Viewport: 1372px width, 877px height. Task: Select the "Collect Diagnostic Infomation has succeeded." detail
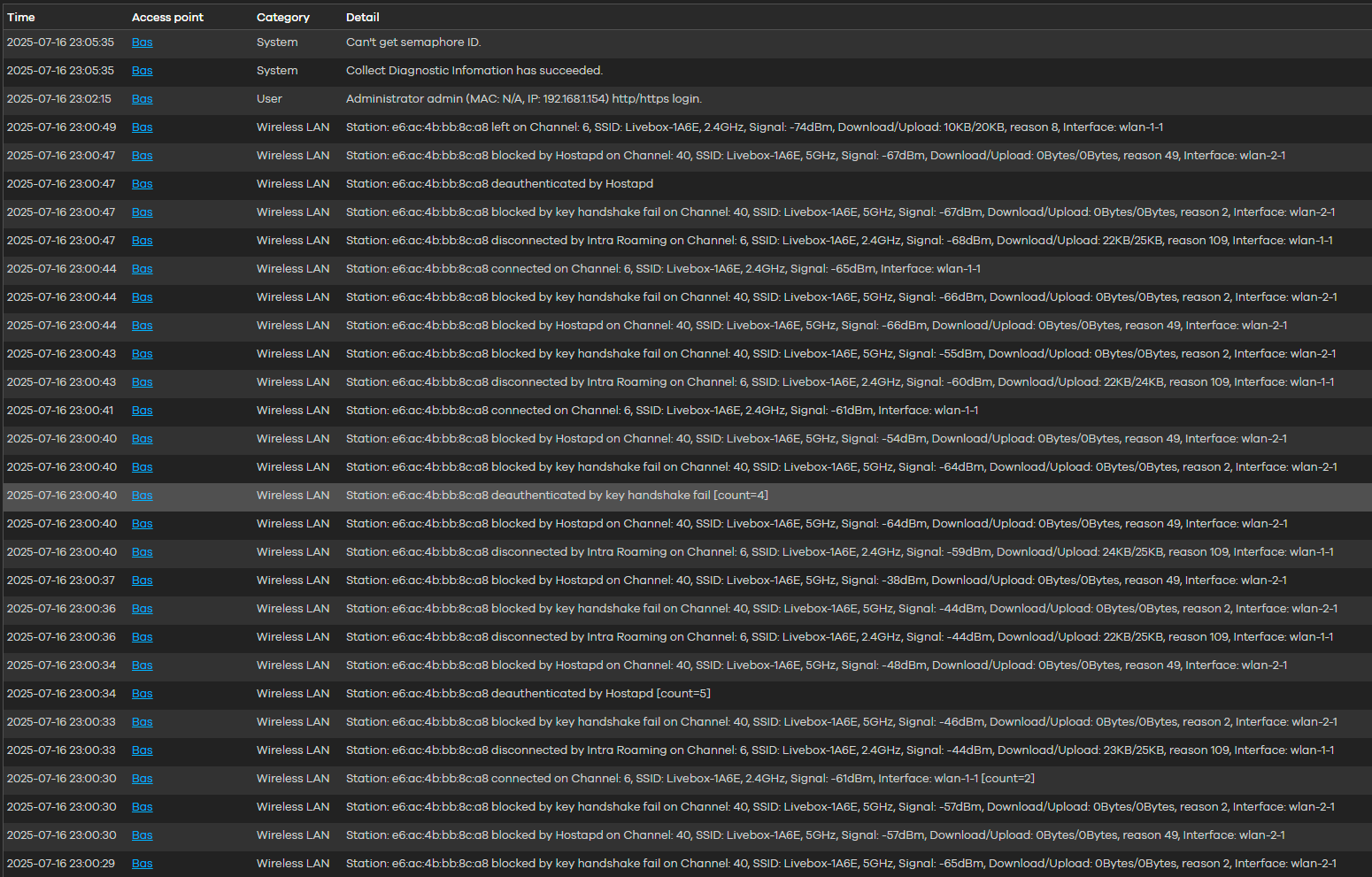[474, 70]
